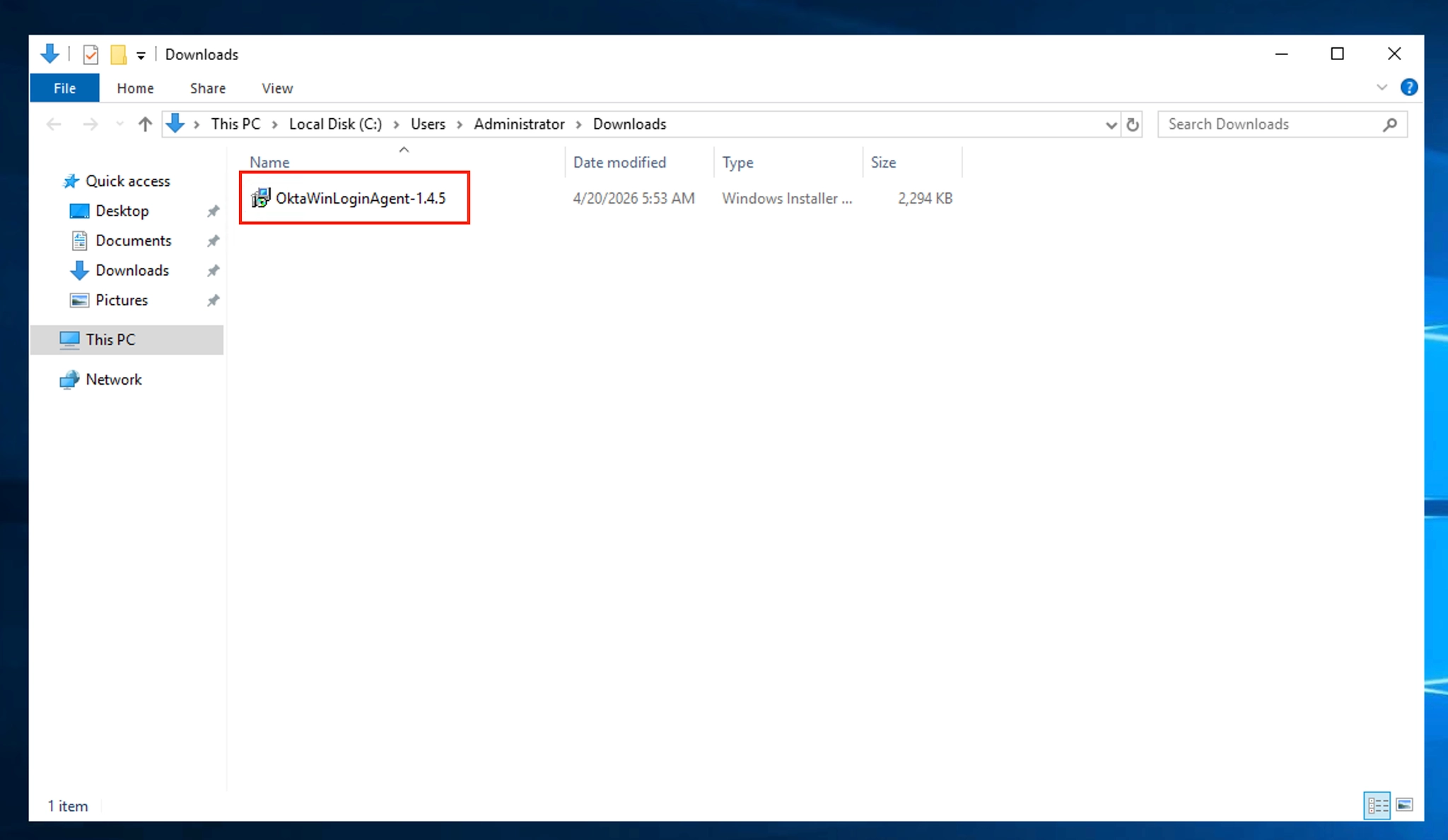Open the address bar history dropdown
This screenshot has width=1448, height=840.
pyautogui.click(x=1111, y=125)
